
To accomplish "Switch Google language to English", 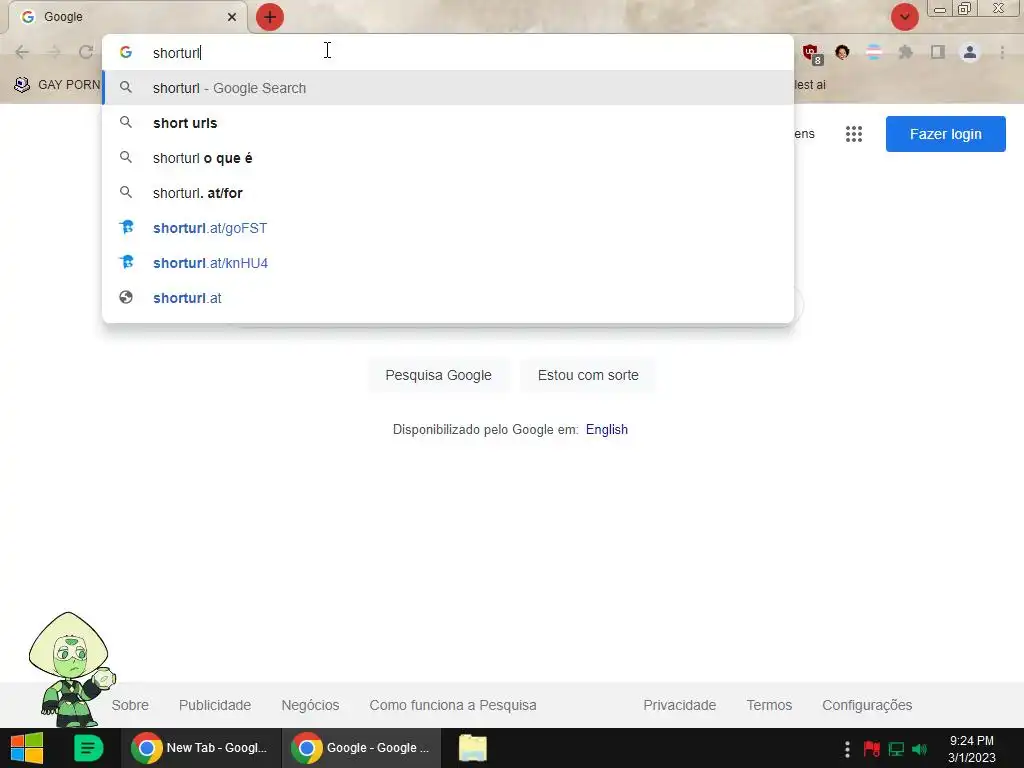I will [607, 430].
